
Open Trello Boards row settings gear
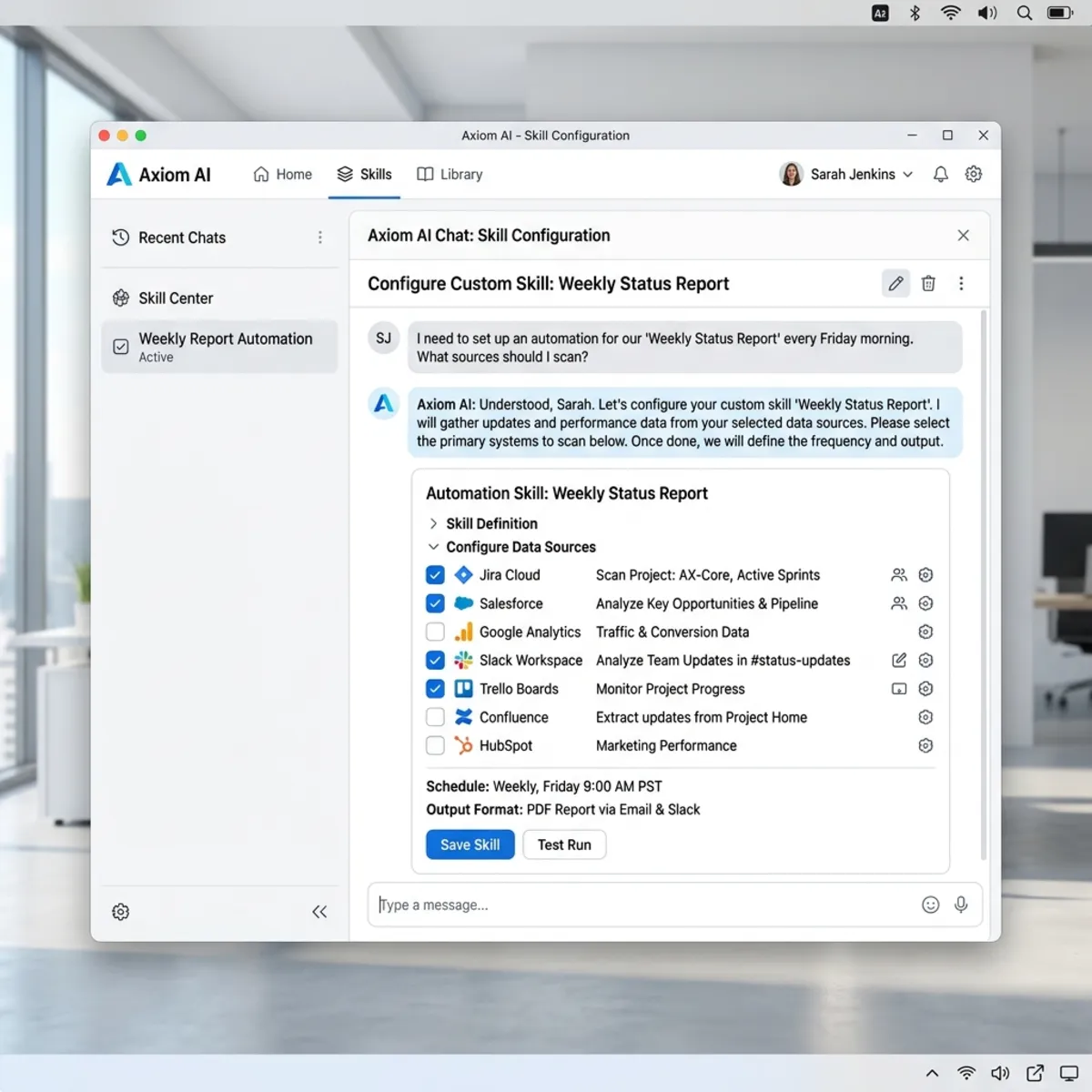click(925, 689)
